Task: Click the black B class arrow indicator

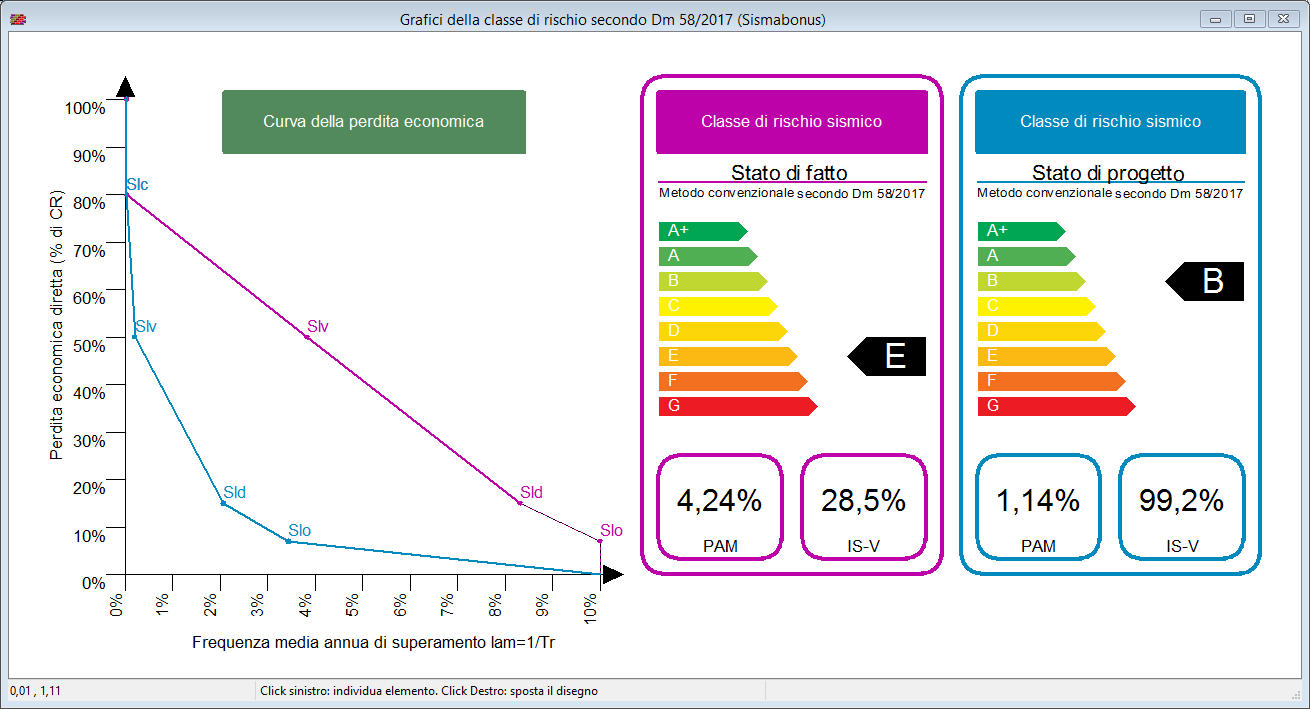Action: pyautogui.click(x=1207, y=282)
